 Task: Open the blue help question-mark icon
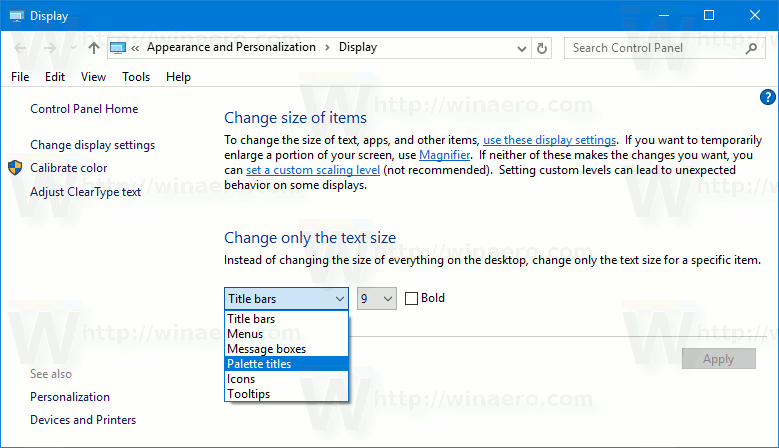point(768,97)
